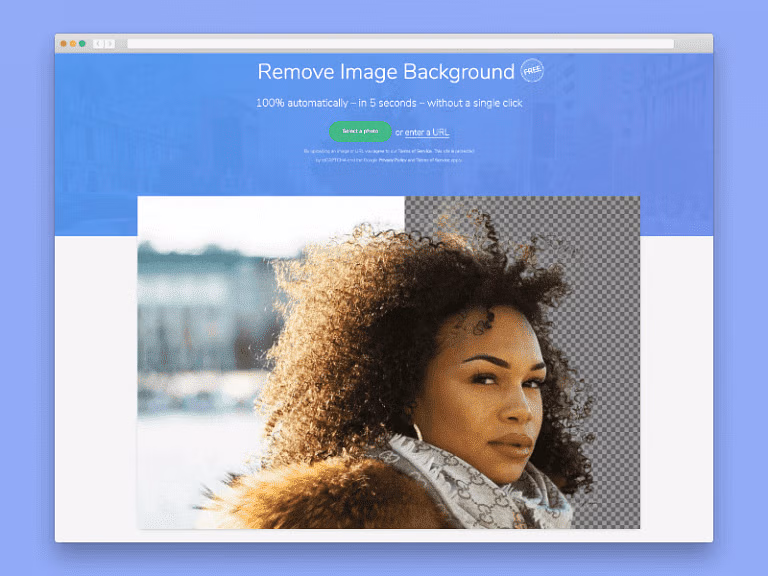The width and height of the screenshot is (768, 576).
Task: Click the browser forward arrow
Action: 109,44
